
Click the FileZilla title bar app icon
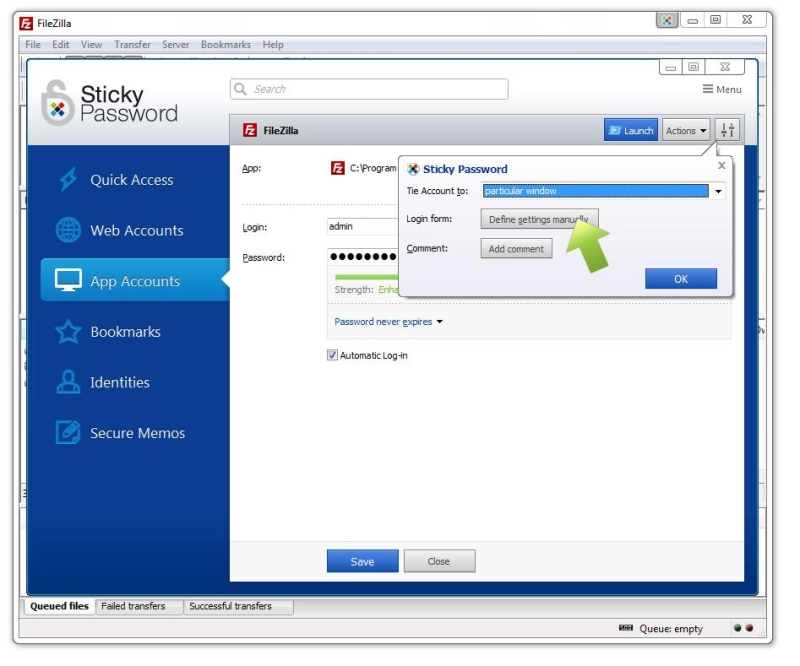[x=26, y=23]
